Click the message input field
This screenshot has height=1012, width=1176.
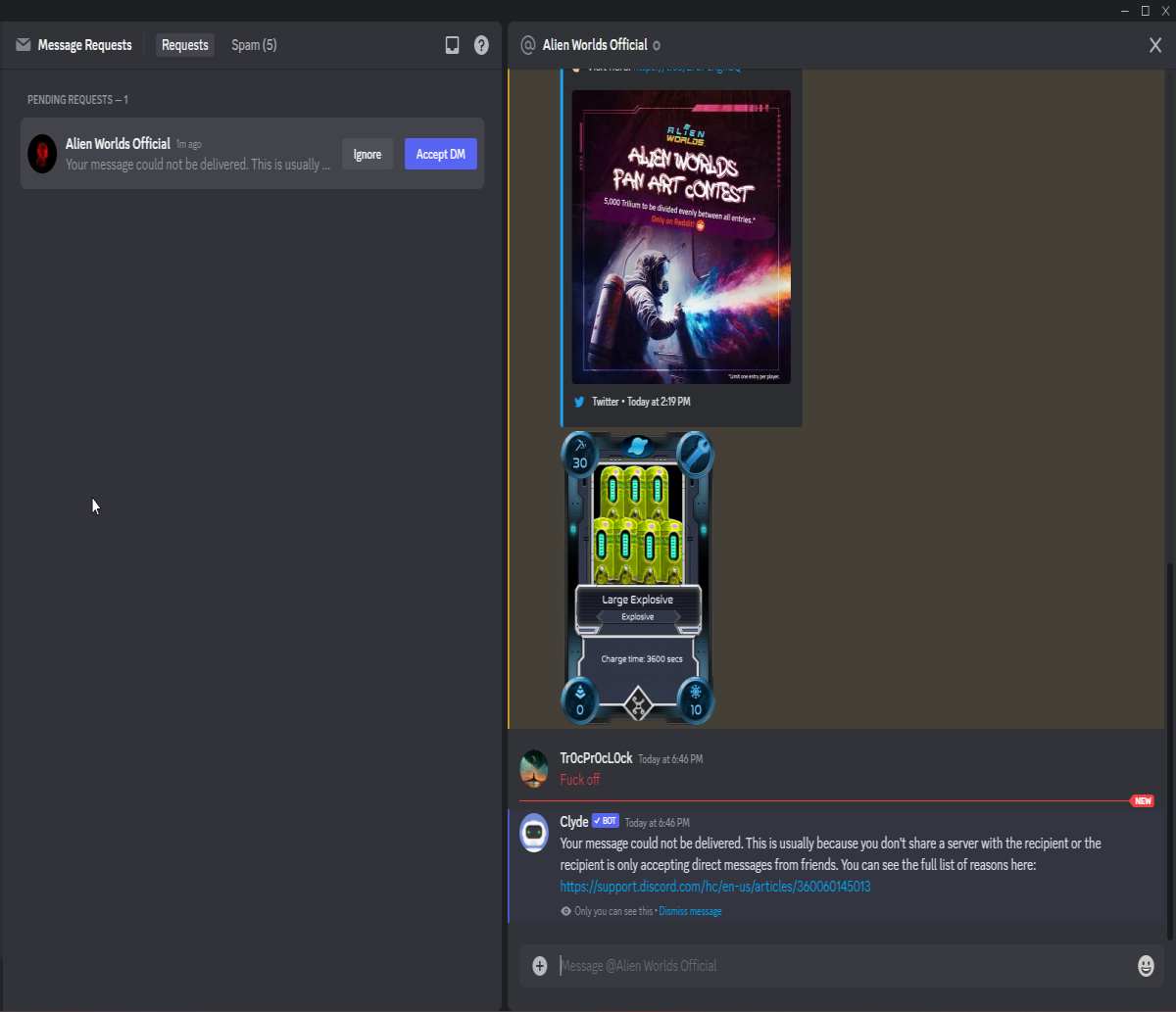tap(843, 966)
